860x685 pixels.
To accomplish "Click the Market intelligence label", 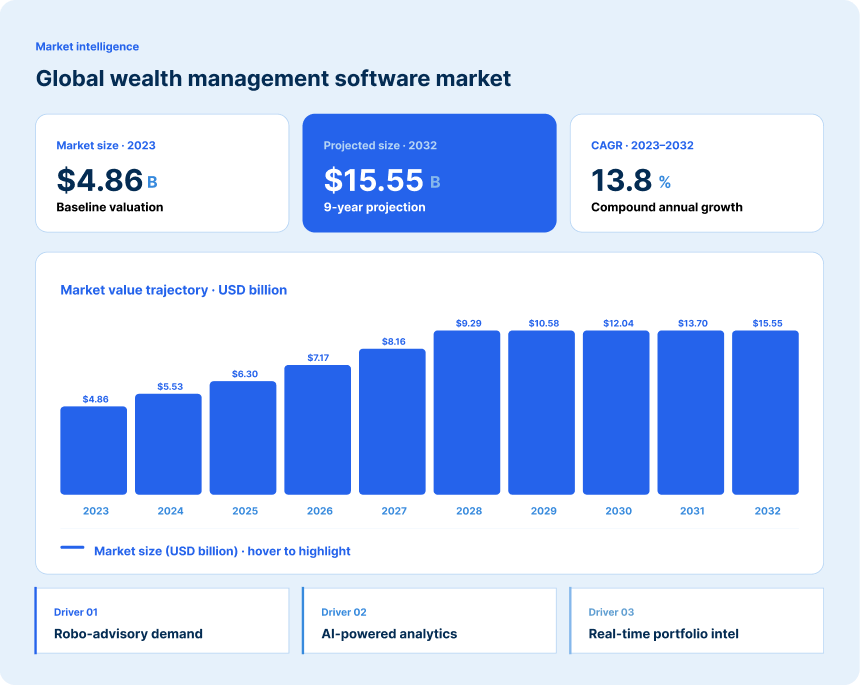I will [87, 46].
